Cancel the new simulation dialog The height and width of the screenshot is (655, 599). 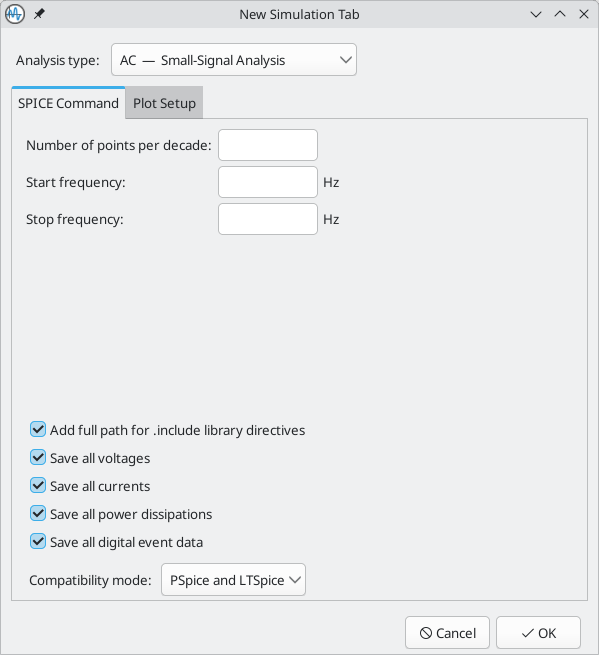447,633
